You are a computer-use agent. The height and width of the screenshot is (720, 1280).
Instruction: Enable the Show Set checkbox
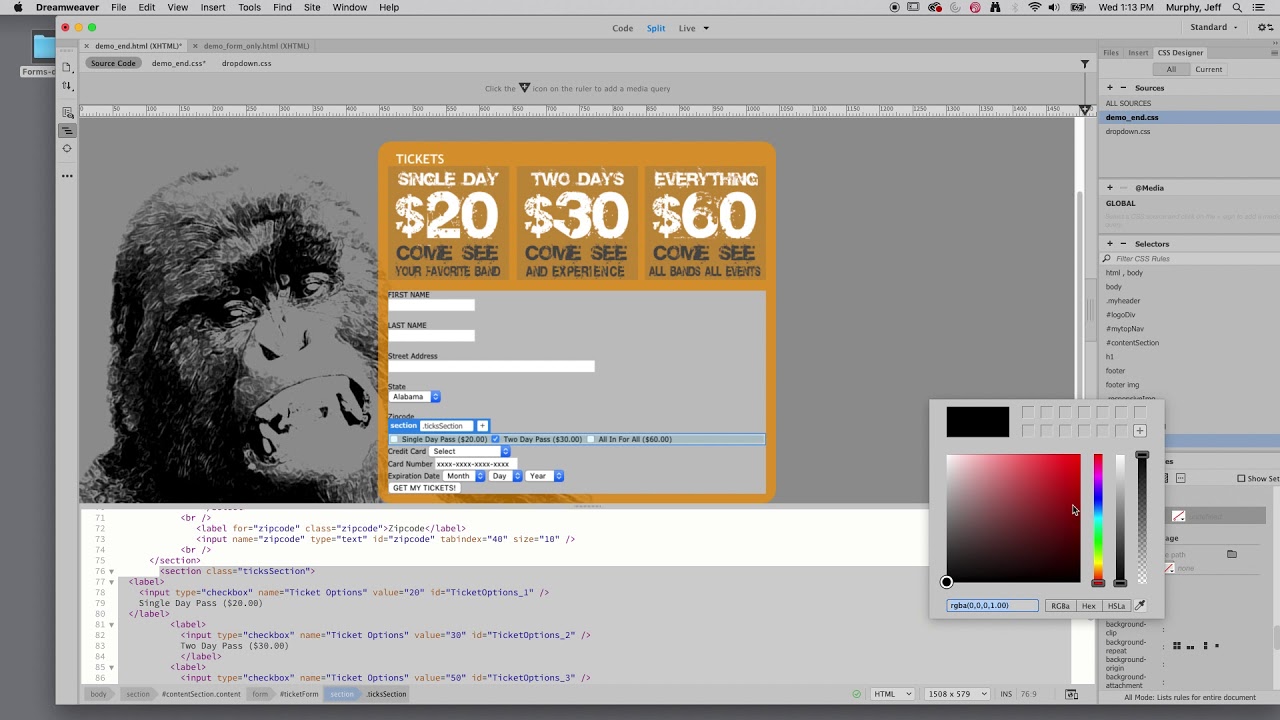[1241, 479]
